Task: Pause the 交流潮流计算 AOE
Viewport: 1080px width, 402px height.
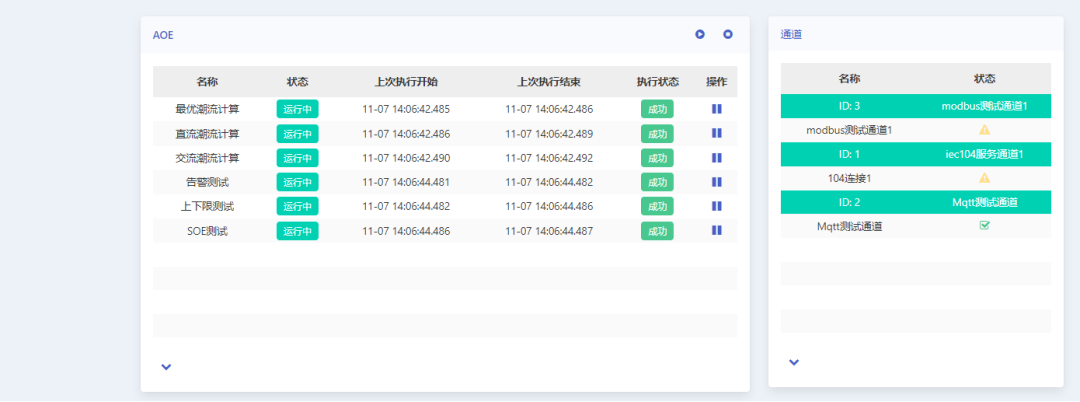Action: [x=716, y=158]
